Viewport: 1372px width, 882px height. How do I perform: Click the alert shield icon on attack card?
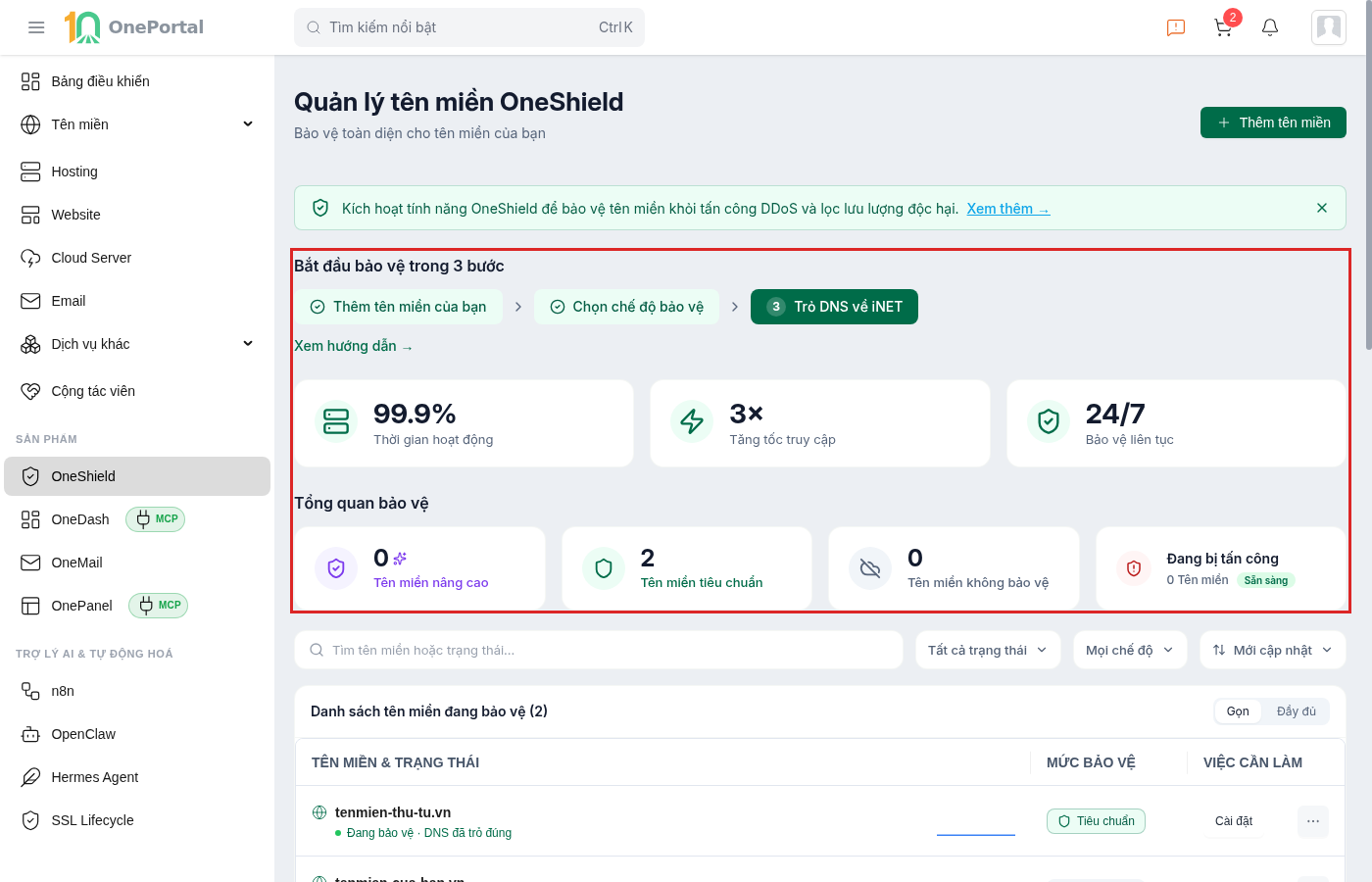pos(1134,568)
